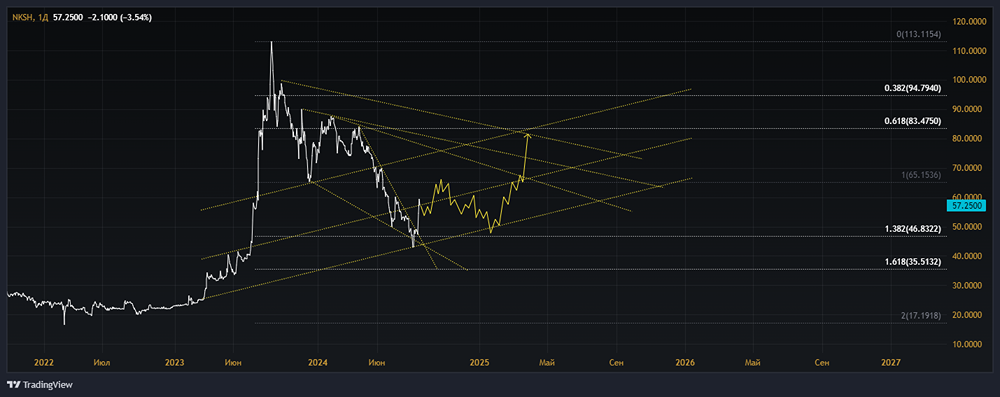
Task: Click the 100.0000 price axis label
Action: [969, 80]
